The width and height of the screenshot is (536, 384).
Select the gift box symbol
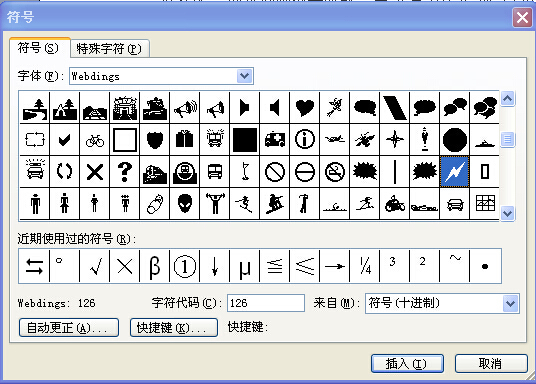185,140
